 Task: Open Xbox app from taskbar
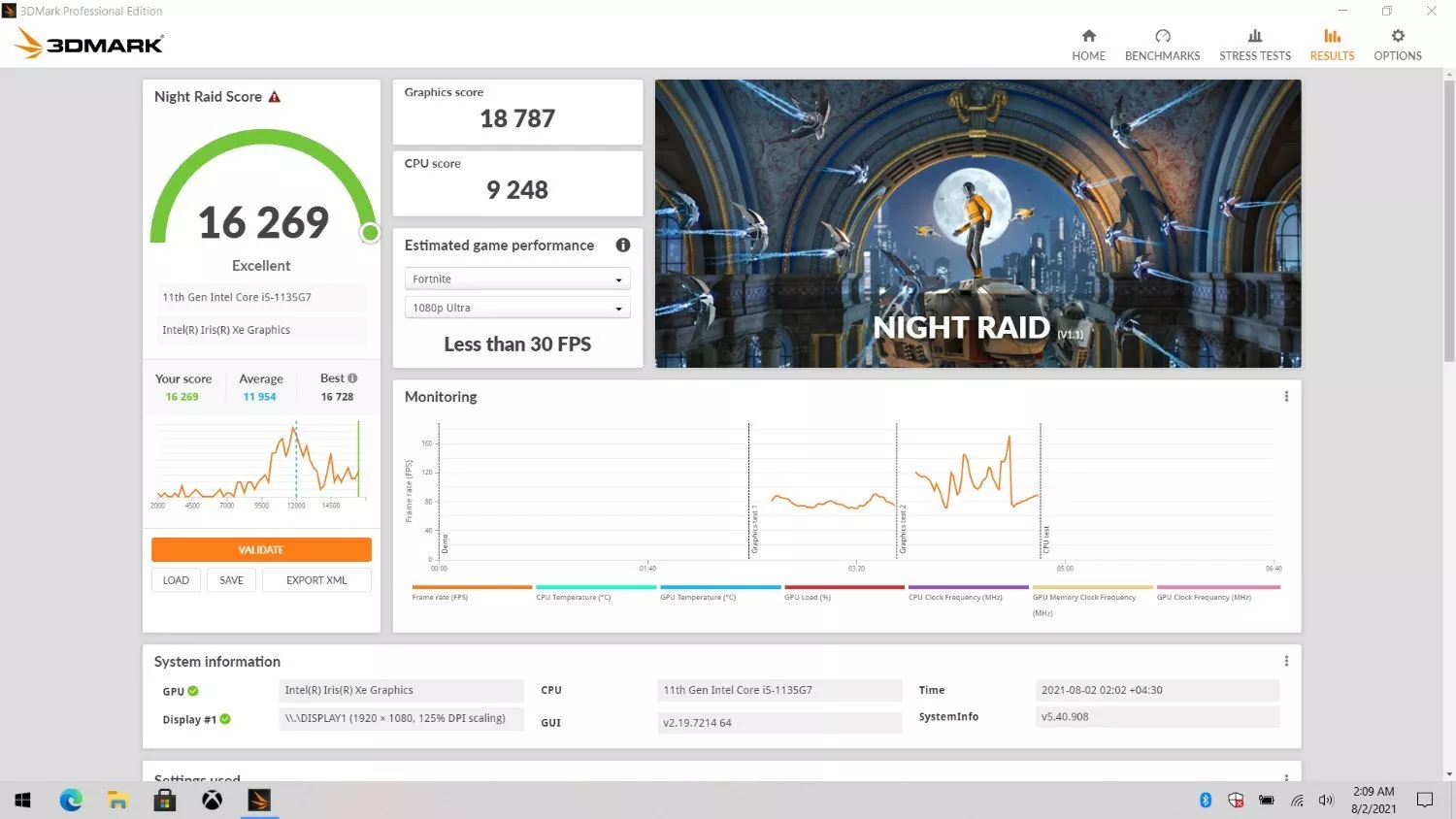coord(212,801)
